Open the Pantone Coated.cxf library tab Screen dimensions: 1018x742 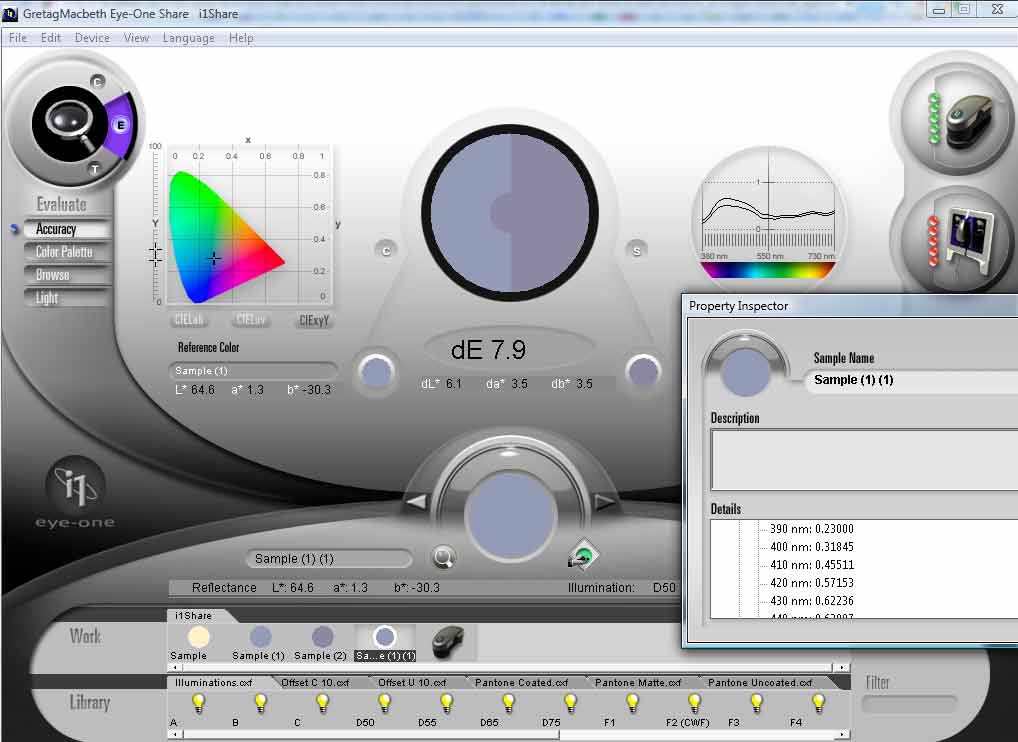tap(521, 682)
